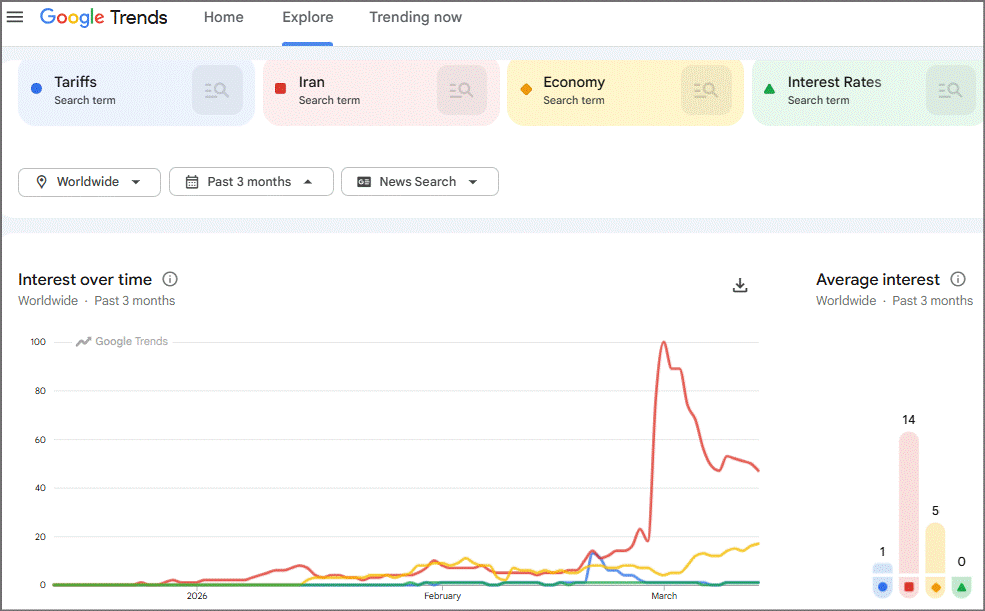This screenshot has height=611, width=985.
Task: Open Average interest info icon
Action: click(x=957, y=279)
